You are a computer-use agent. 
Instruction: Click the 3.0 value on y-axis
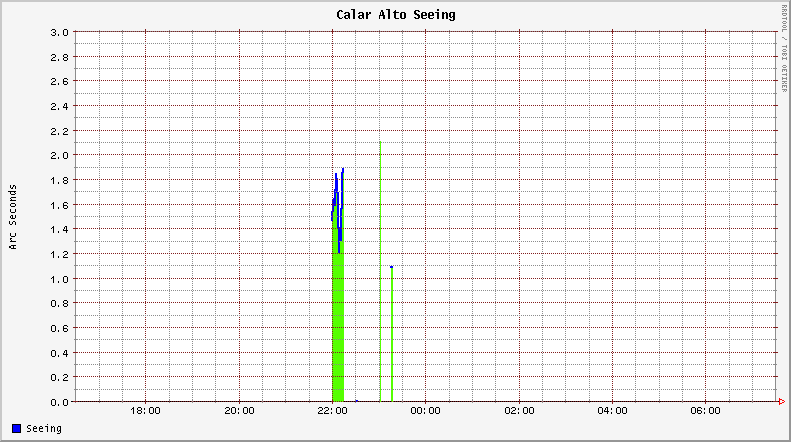(x=59, y=32)
